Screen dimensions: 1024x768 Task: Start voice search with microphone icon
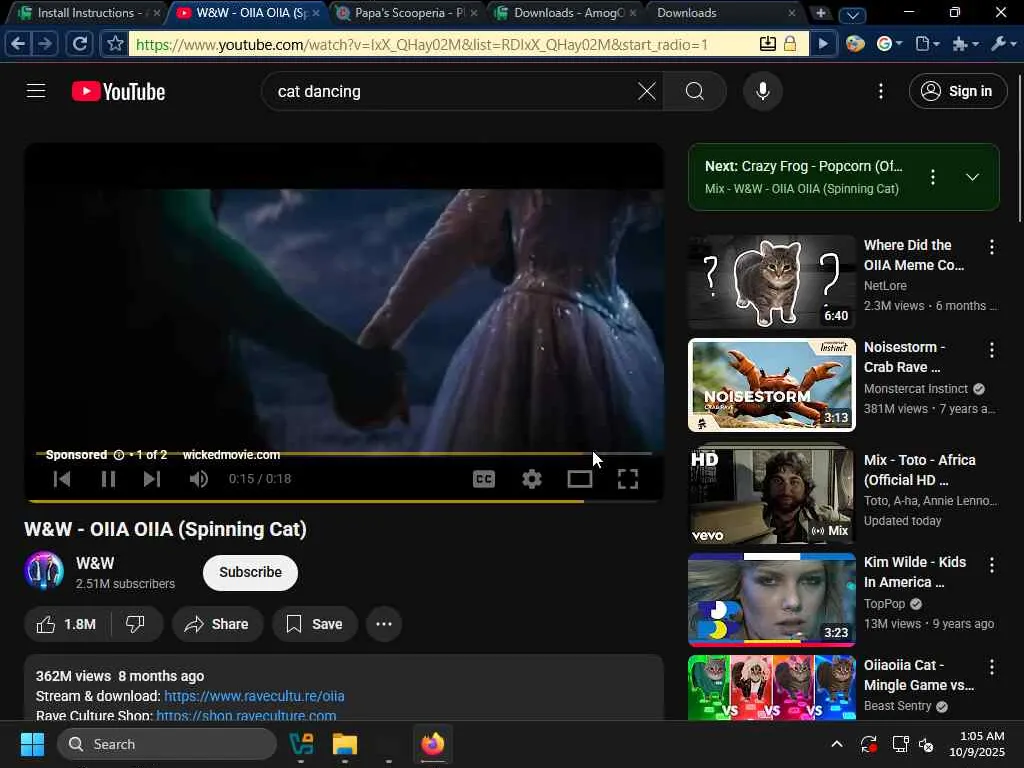point(762,91)
